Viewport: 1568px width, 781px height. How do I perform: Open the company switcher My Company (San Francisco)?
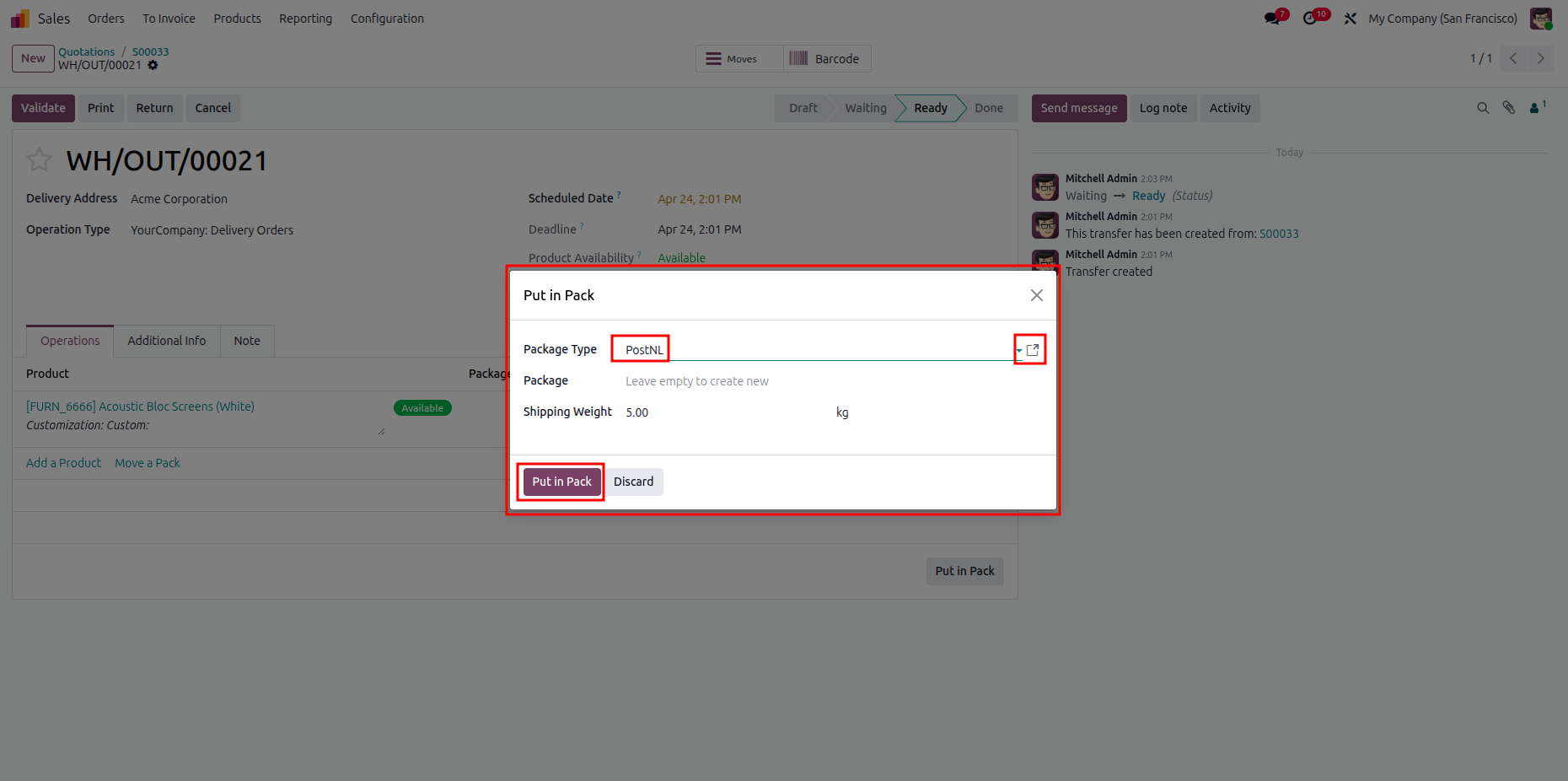tap(1442, 19)
